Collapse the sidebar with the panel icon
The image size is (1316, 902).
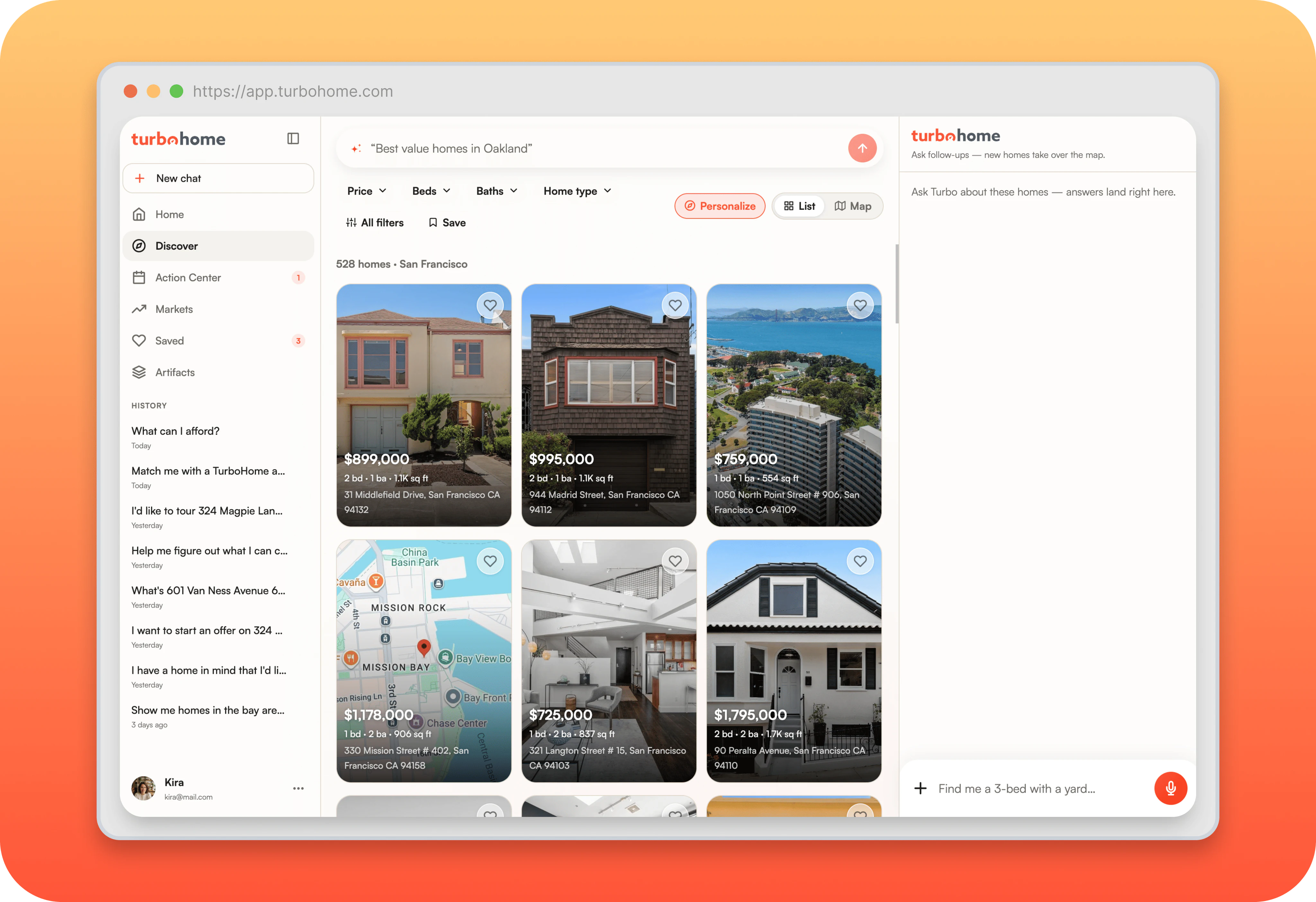coord(293,139)
